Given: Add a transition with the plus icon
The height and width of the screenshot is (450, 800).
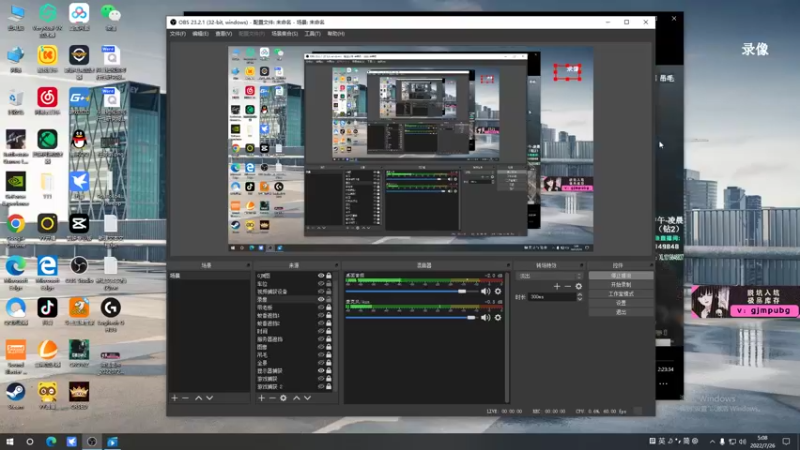Looking at the screenshot, I should pos(557,286).
